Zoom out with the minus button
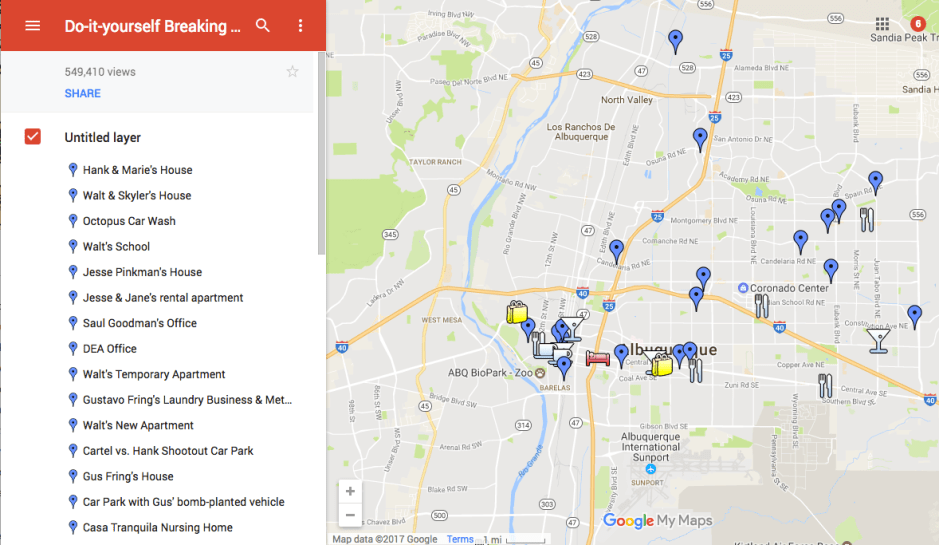 [349, 515]
